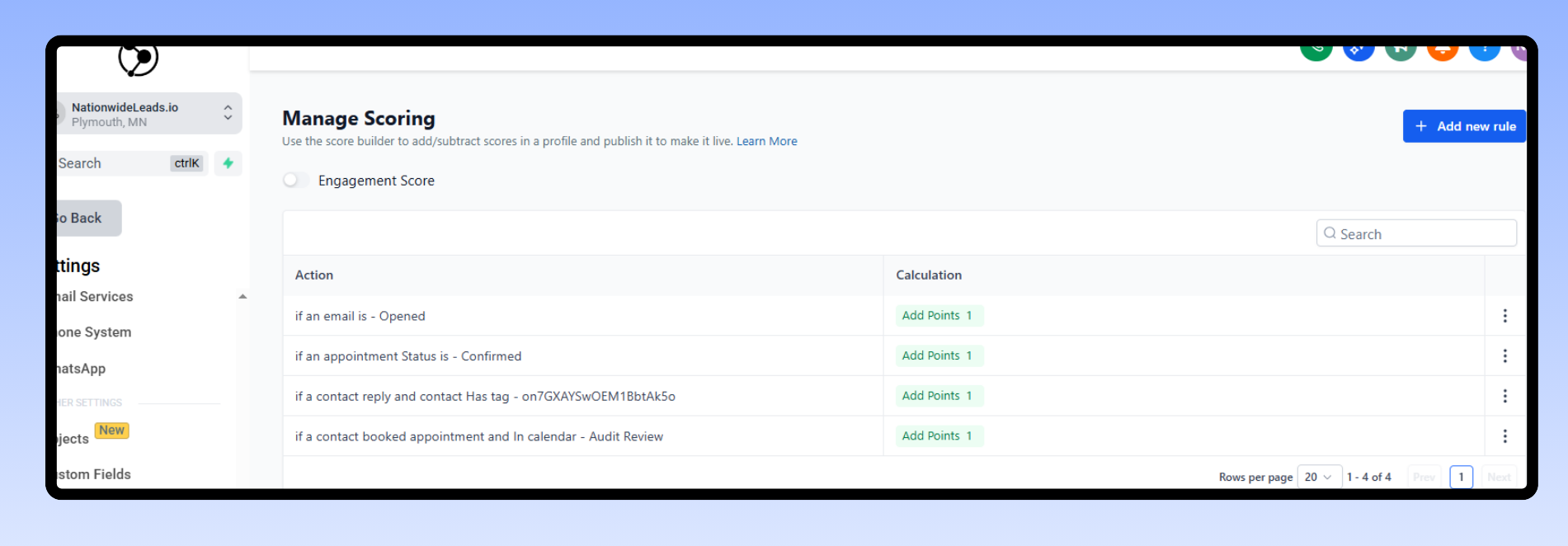
Task: Open WhatsApp settings in sidebar
Action: pyautogui.click(x=81, y=369)
